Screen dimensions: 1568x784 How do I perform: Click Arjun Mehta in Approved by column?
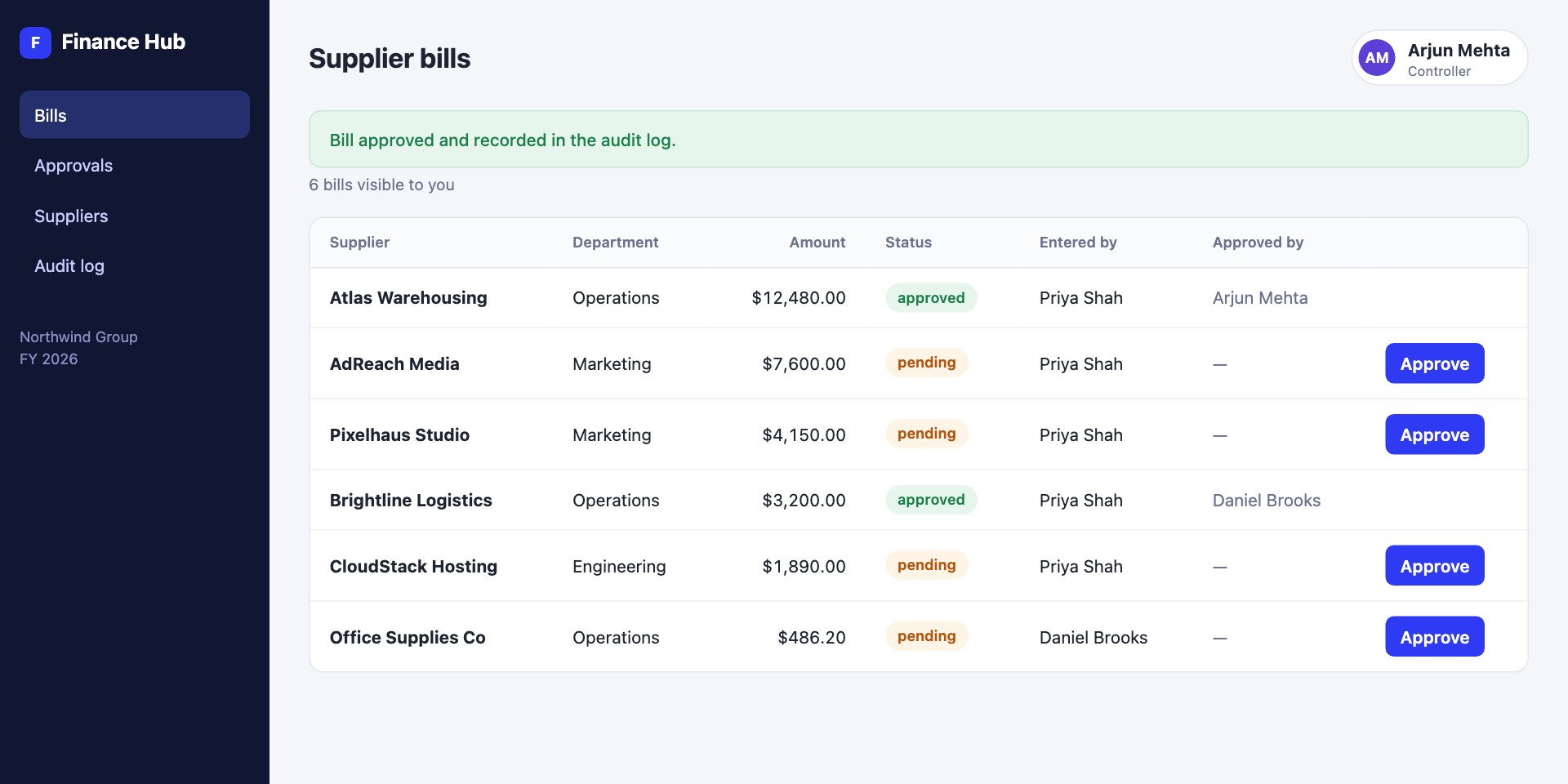coord(1260,298)
